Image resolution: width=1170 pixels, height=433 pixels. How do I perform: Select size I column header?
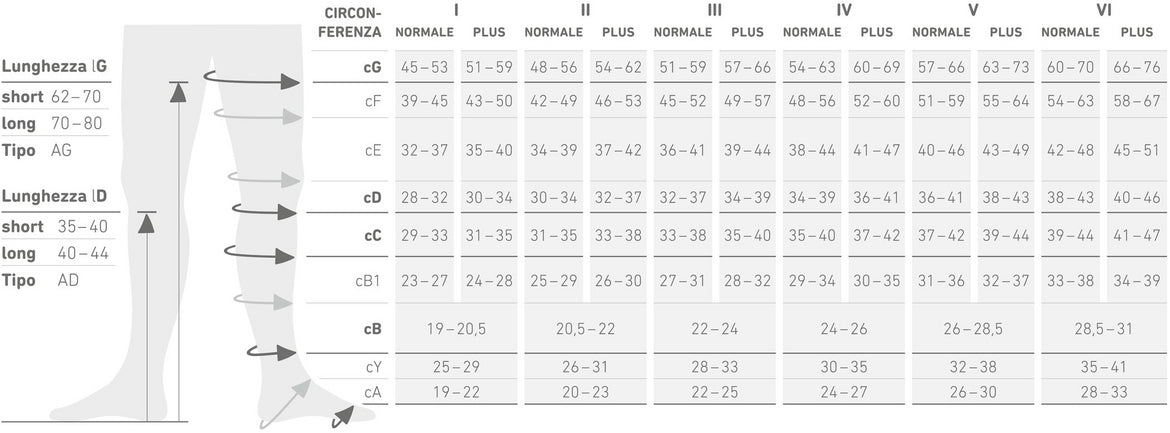coord(456,11)
